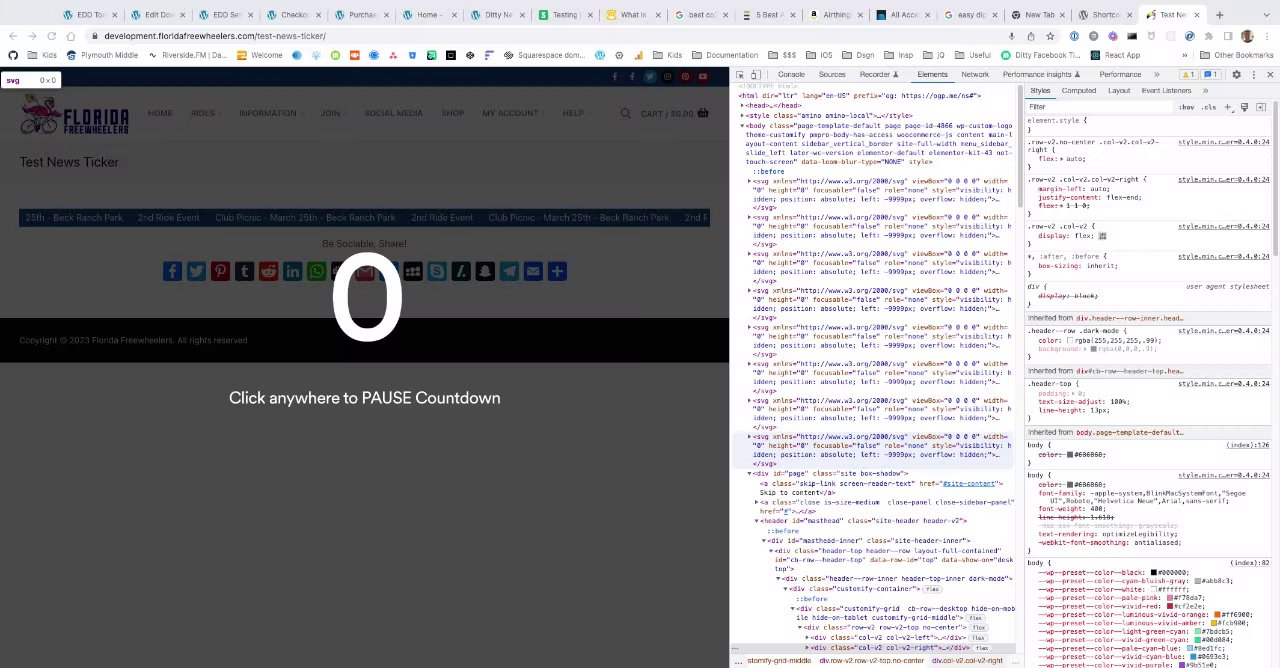
Task: Open the CART / $0.00 link
Action: pyautogui.click(x=674, y=113)
